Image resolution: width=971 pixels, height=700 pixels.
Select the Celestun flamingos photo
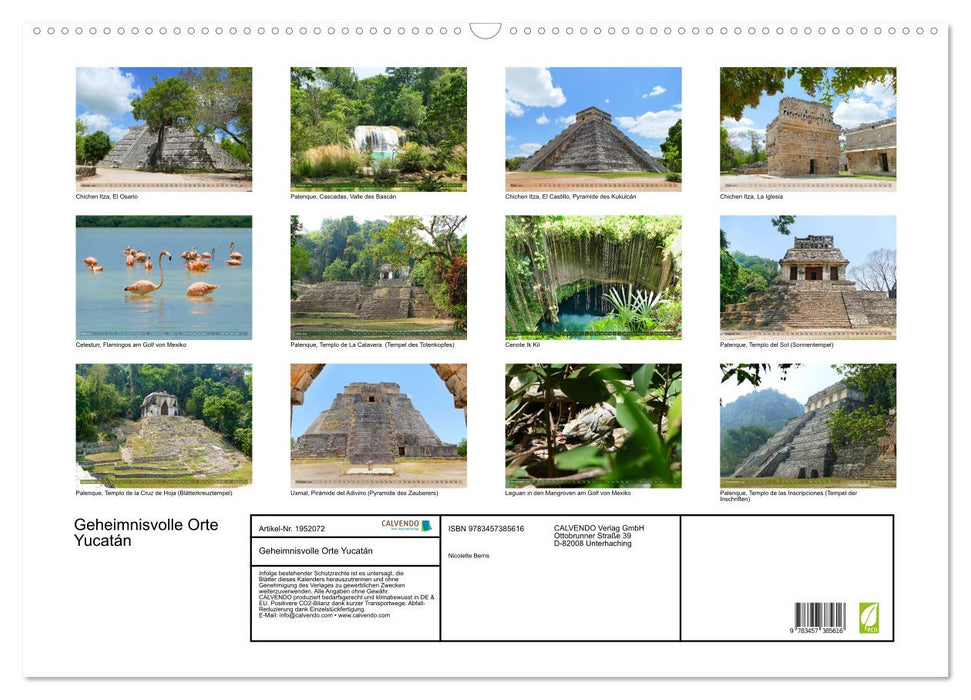point(164,277)
